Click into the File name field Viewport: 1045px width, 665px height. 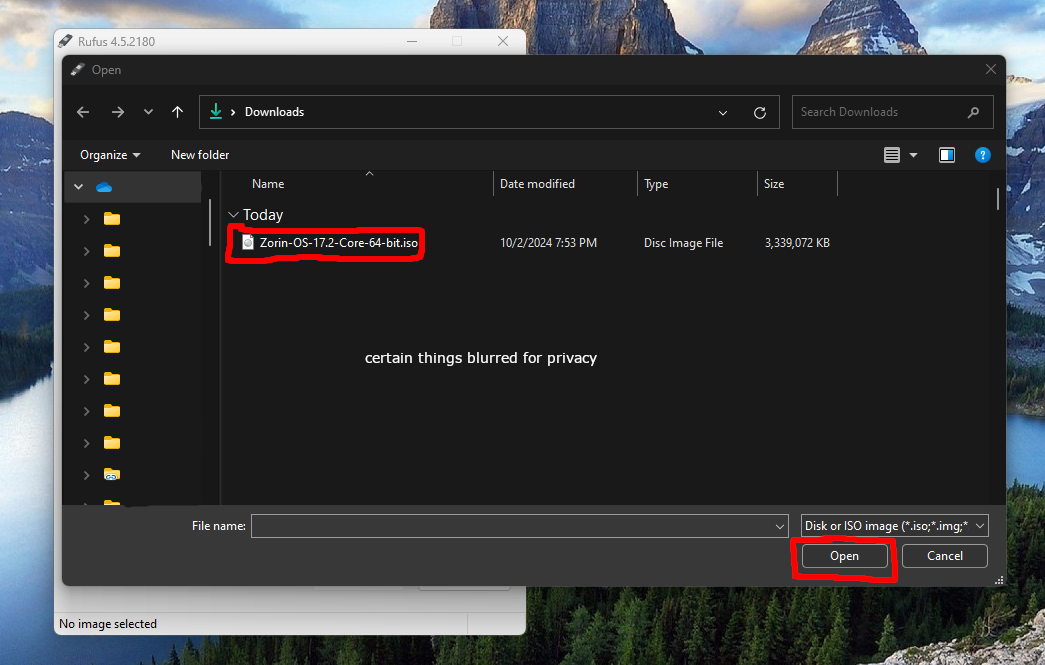pos(512,526)
